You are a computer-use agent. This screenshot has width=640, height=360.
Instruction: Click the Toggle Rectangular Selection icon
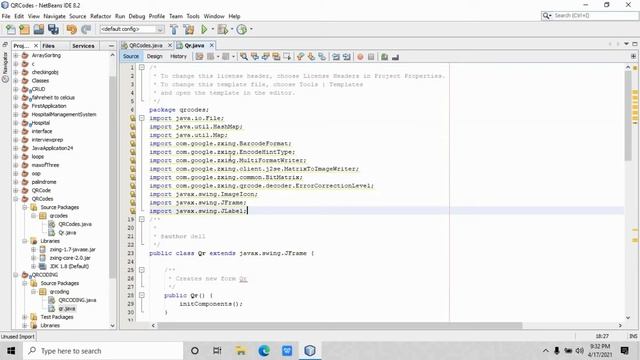coord(287,57)
